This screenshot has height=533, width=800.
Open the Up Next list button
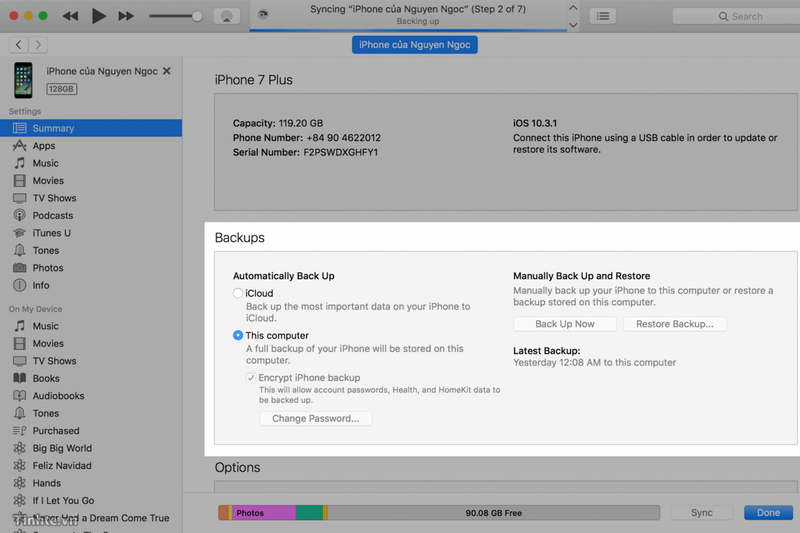click(603, 16)
